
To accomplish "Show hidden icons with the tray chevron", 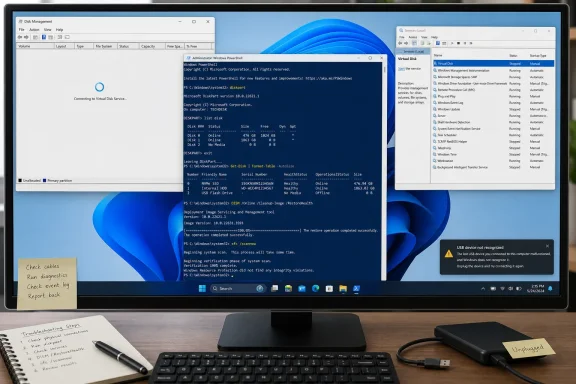I will tap(483, 289).
